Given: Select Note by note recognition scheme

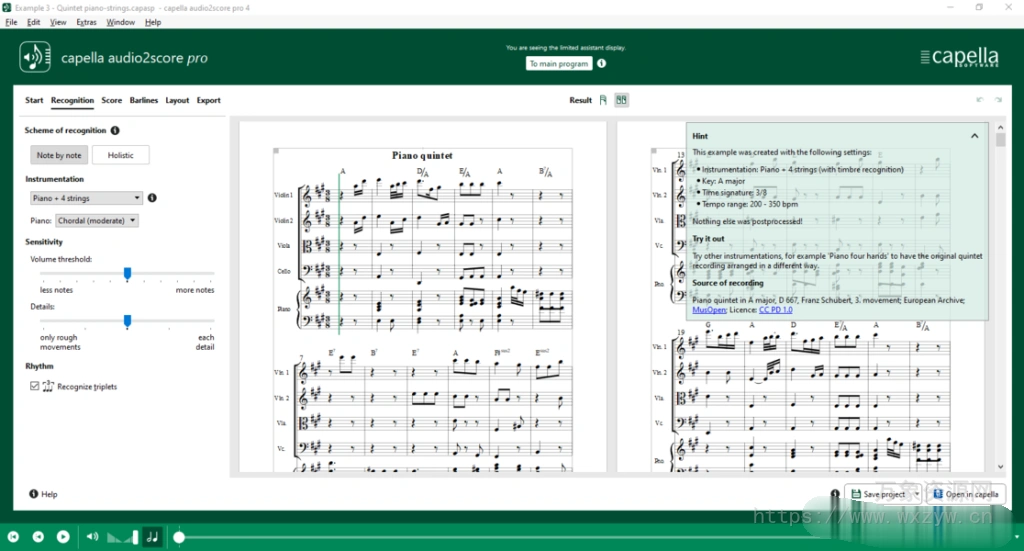Looking at the screenshot, I should (x=59, y=155).
